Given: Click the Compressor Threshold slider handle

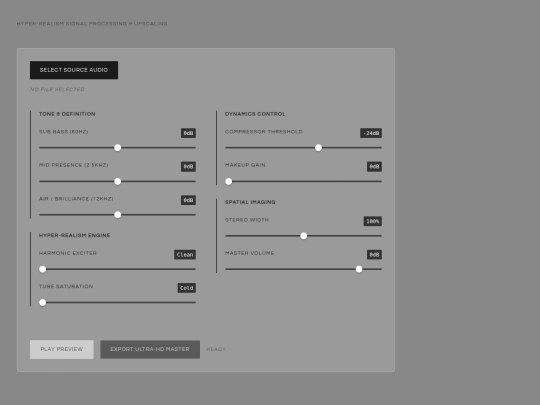Looking at the screenshot, I should [318, 148].
